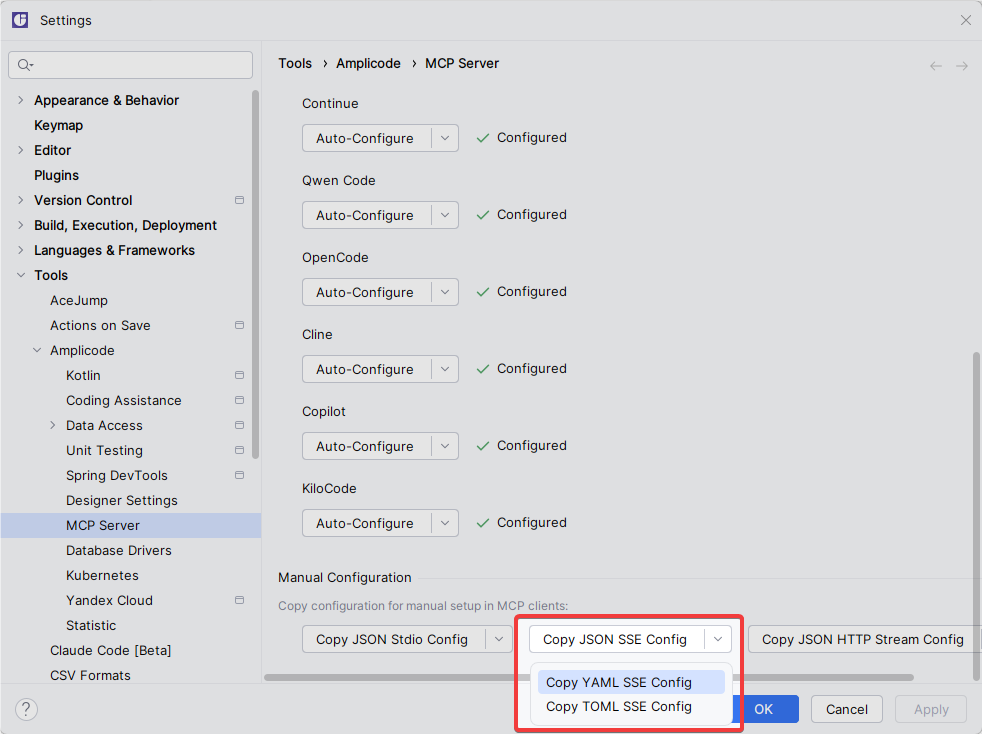
Task: Open the Cline Auto-Configure dropdown arrow
Action: pos(445,370)
